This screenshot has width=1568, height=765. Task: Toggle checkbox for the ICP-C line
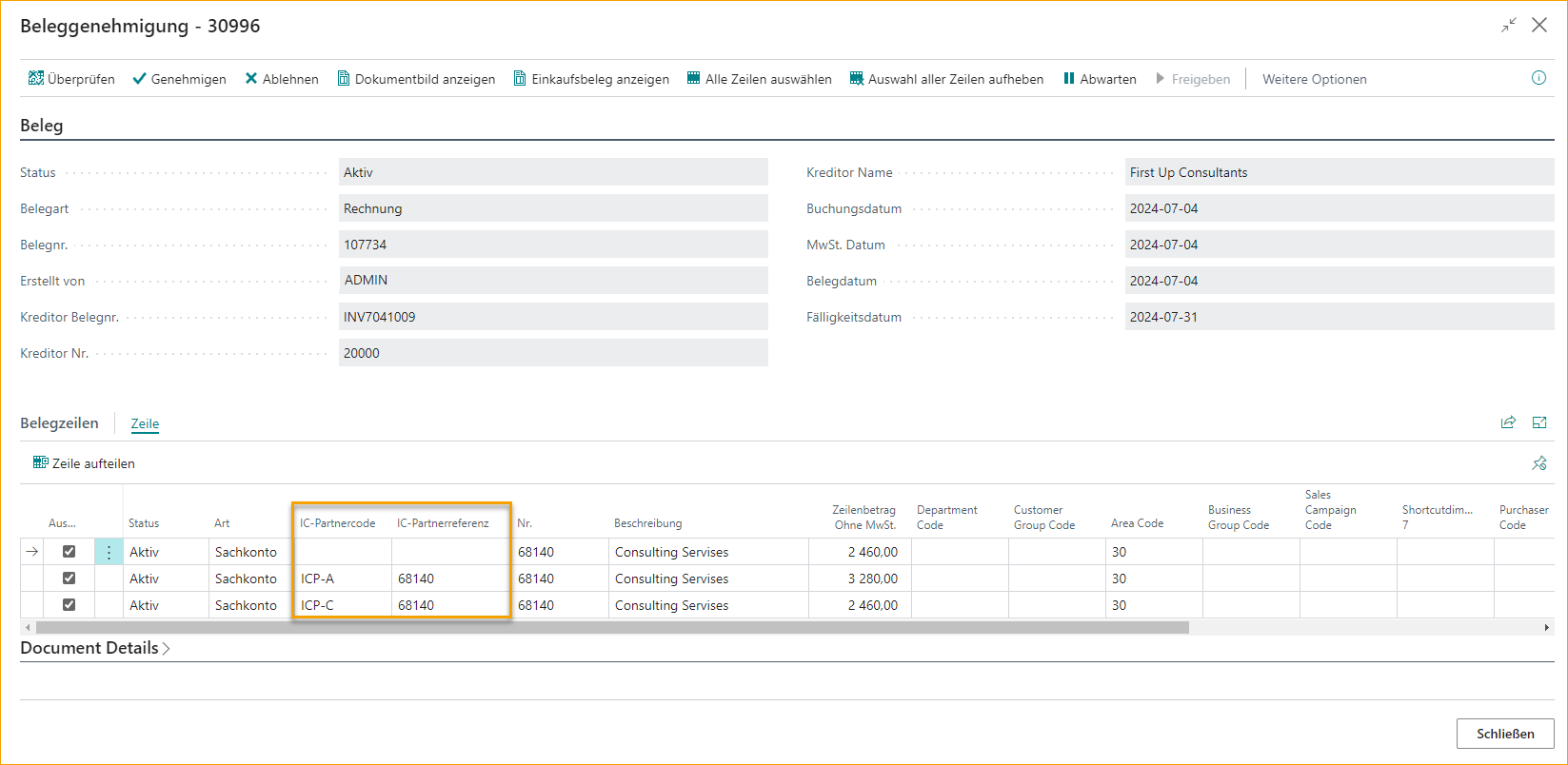[69, 605]
